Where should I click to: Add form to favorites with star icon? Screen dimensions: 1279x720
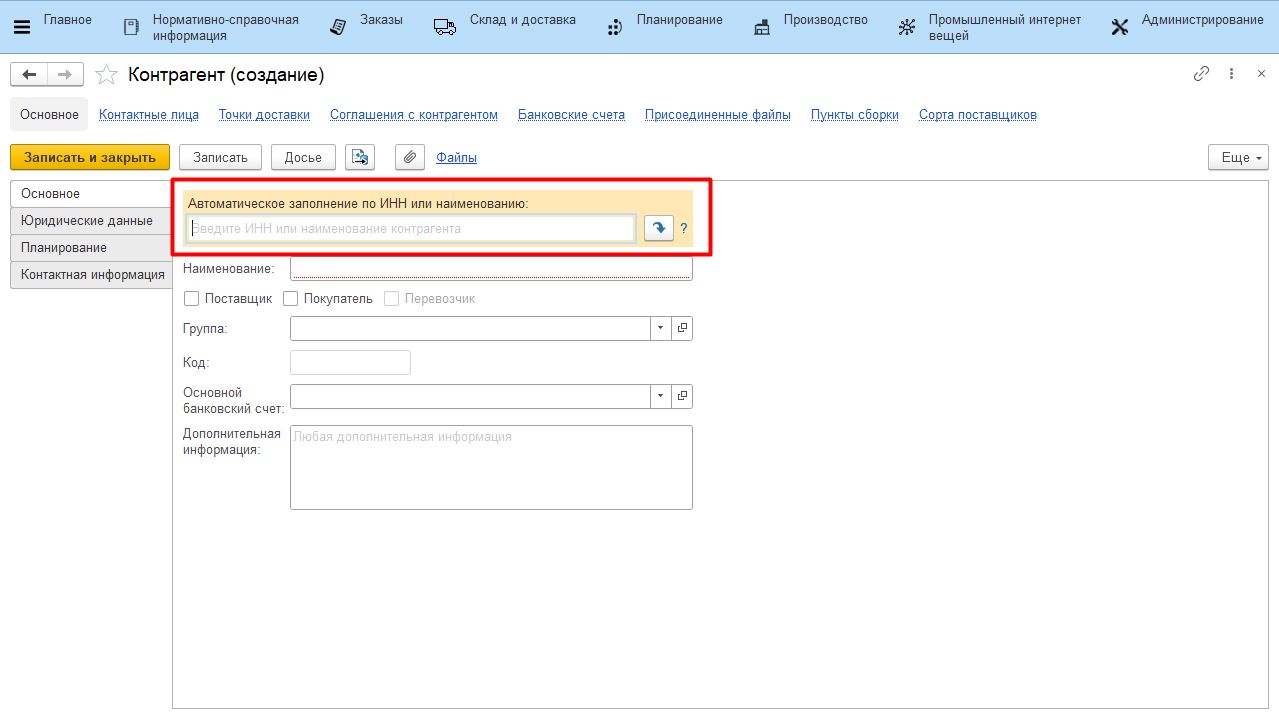pos(105,75)
